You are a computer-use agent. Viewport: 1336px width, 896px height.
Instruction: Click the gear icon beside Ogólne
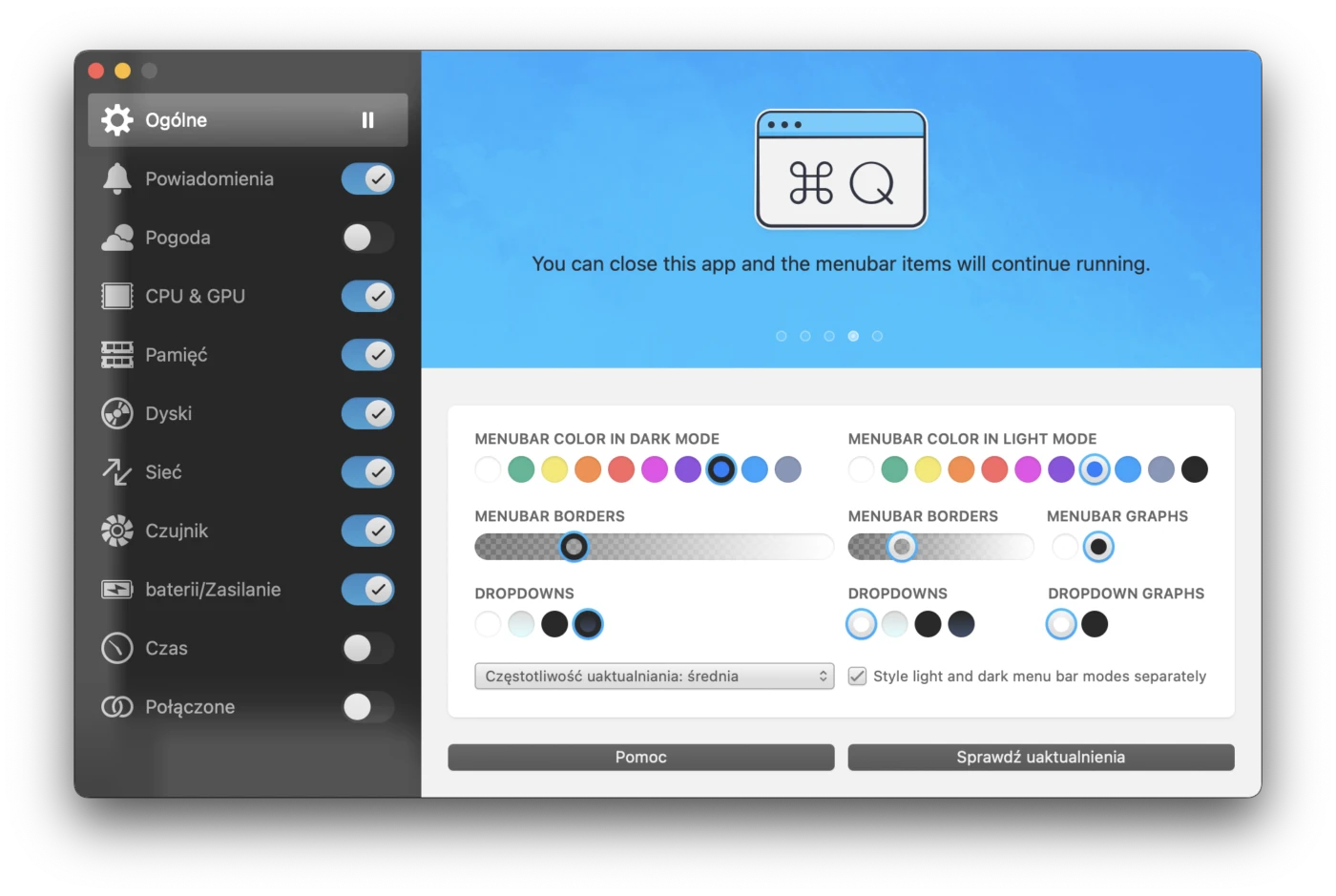point(117,120)
